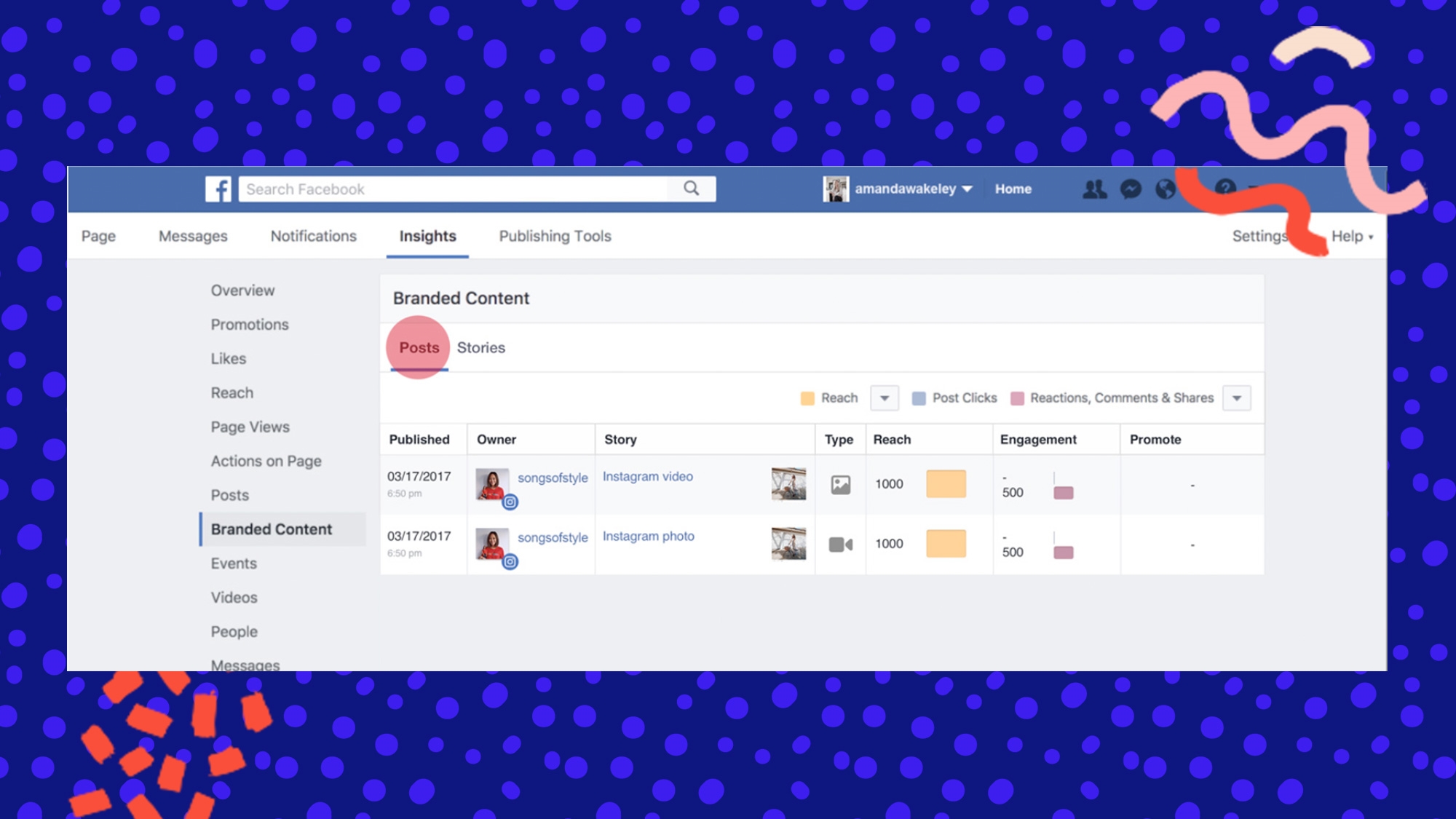1456x819 pixels.
Task: Click amandawakeley profile picture in header
Action: tap(836, 189)
